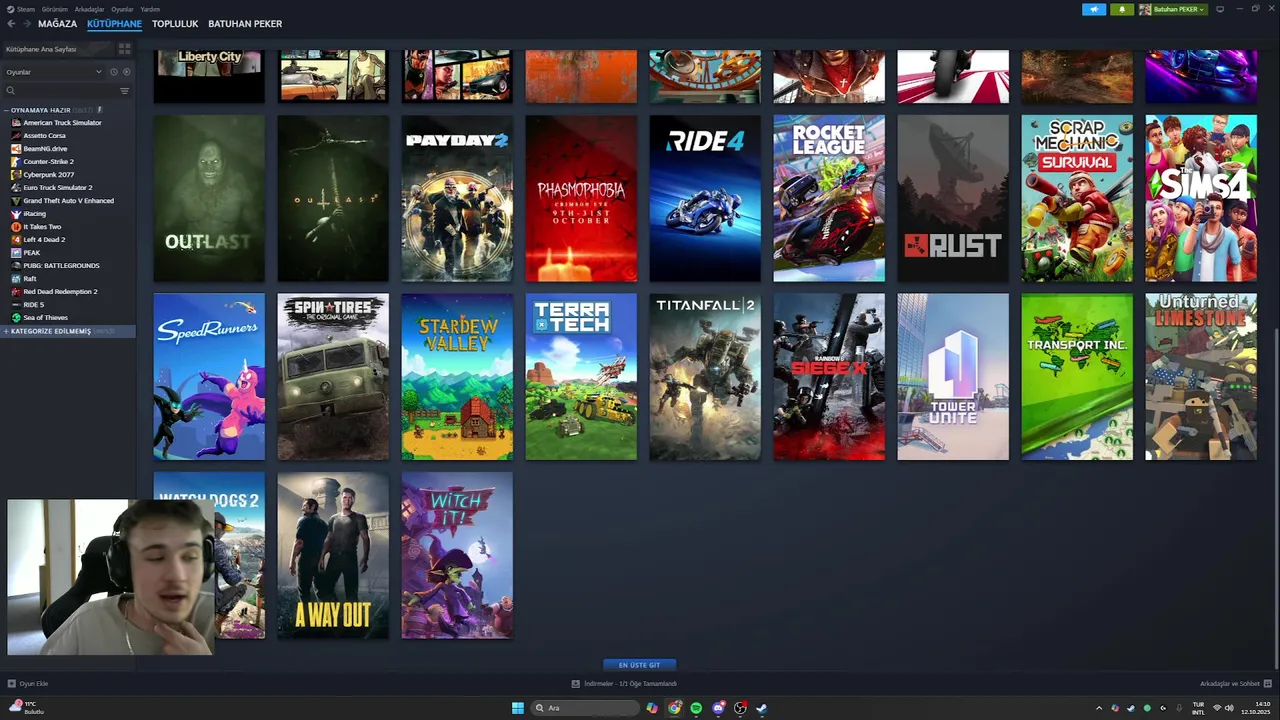Switch to the TOPLULUK tab
This screenshot has width=1280, height=720.
pyautogui.click(x=175, y=24)
